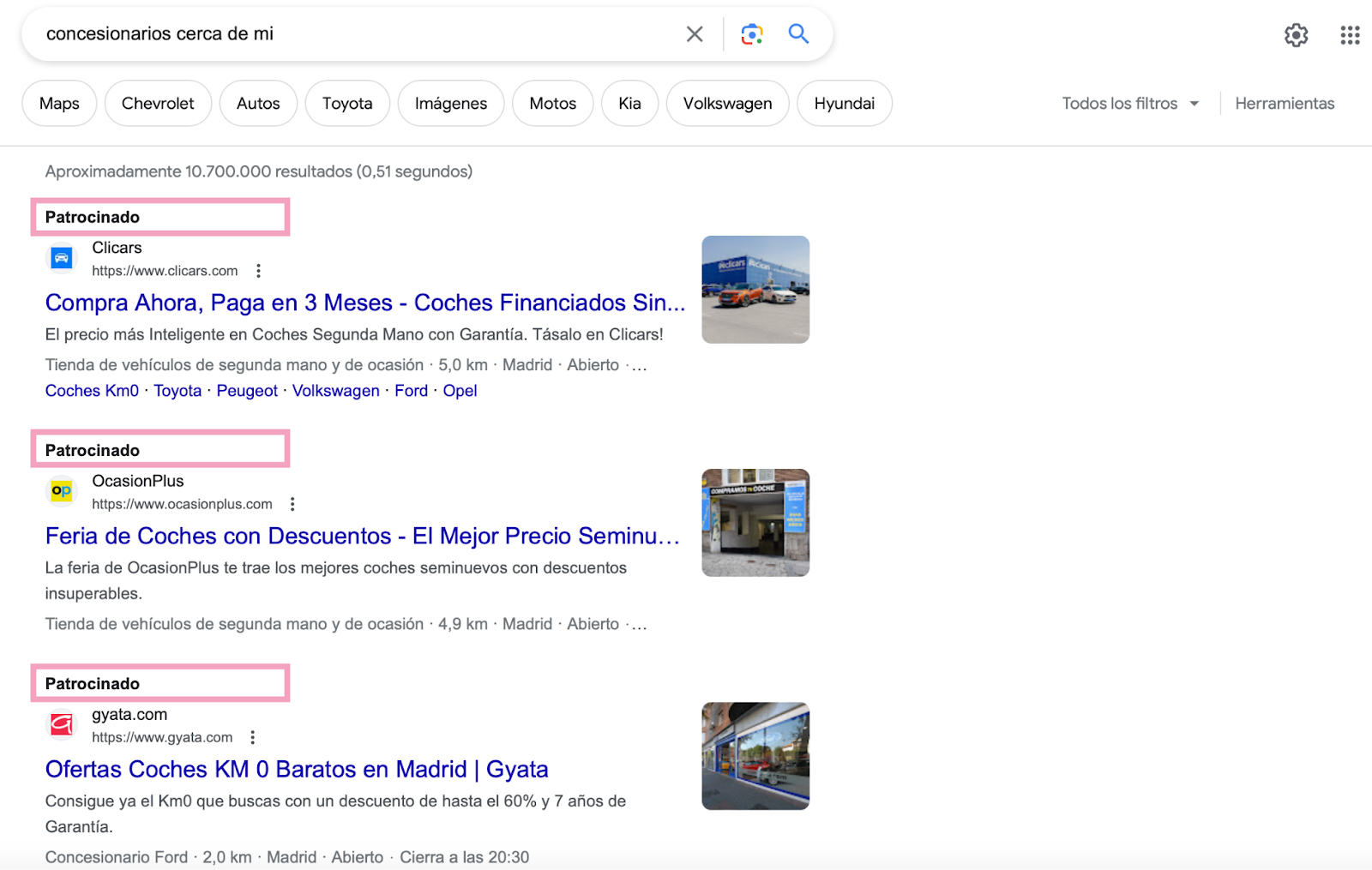The image size is (1372, 870).
Task: Open the Ofertas Coches KM 0 Baratos link
Action: (x=296, y=769)
